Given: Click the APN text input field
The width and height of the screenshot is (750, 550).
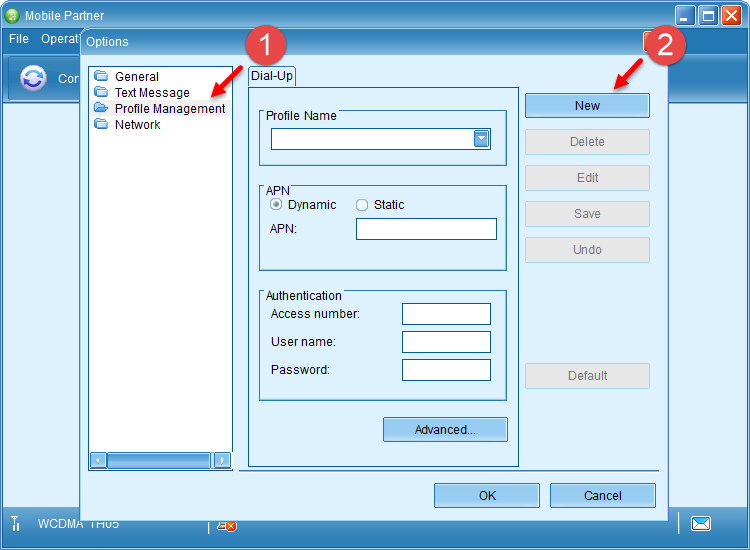Looking at the screenshot, I should point(426,229).
